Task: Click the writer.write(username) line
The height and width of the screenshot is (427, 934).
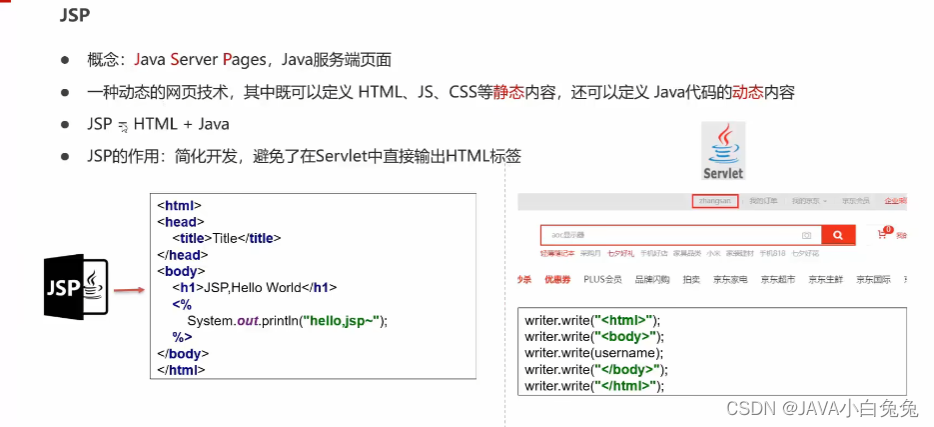Action: coord(594,353)
